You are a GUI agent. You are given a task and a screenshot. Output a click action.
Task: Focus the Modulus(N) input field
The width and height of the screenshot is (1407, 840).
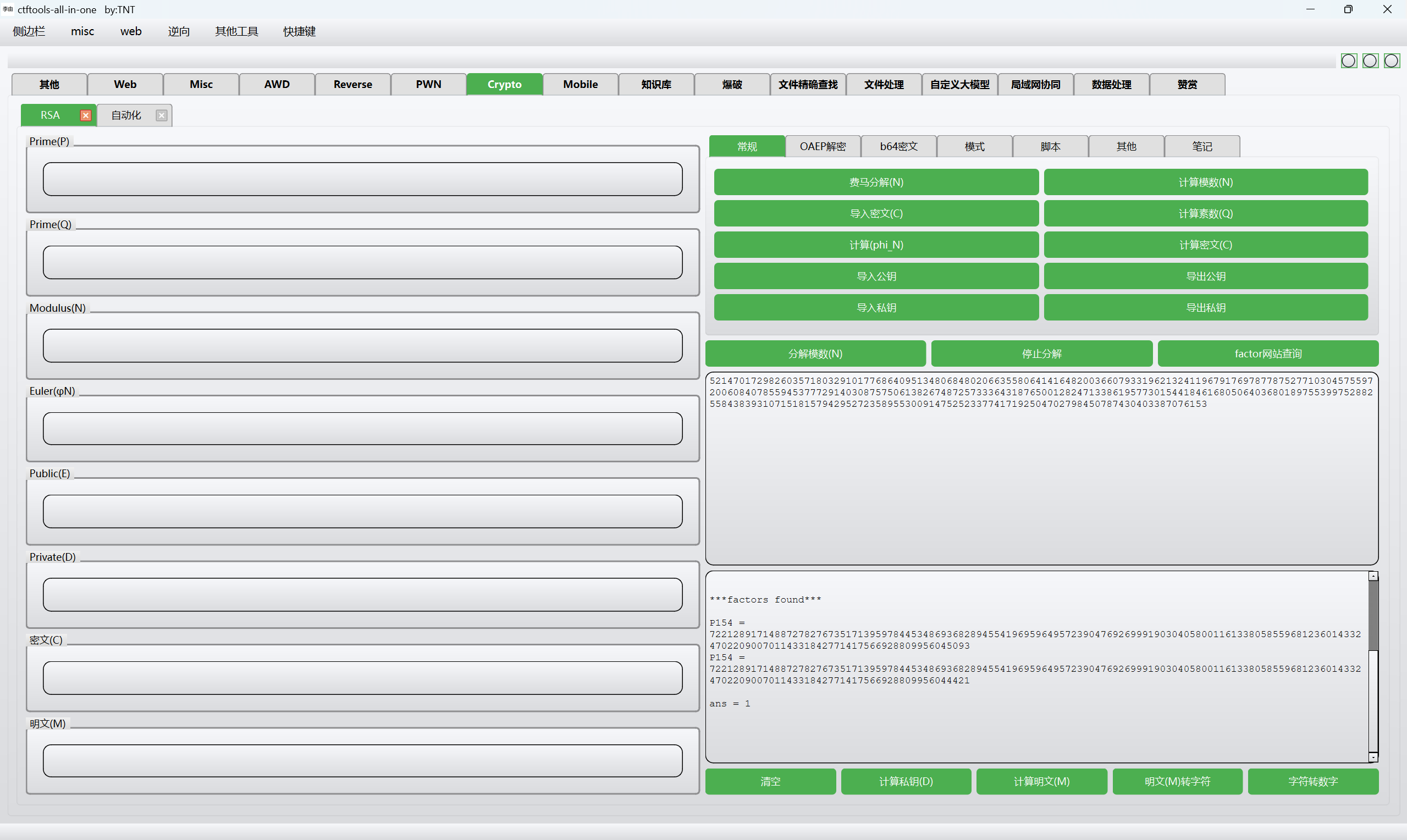click(x=363, y=346)
